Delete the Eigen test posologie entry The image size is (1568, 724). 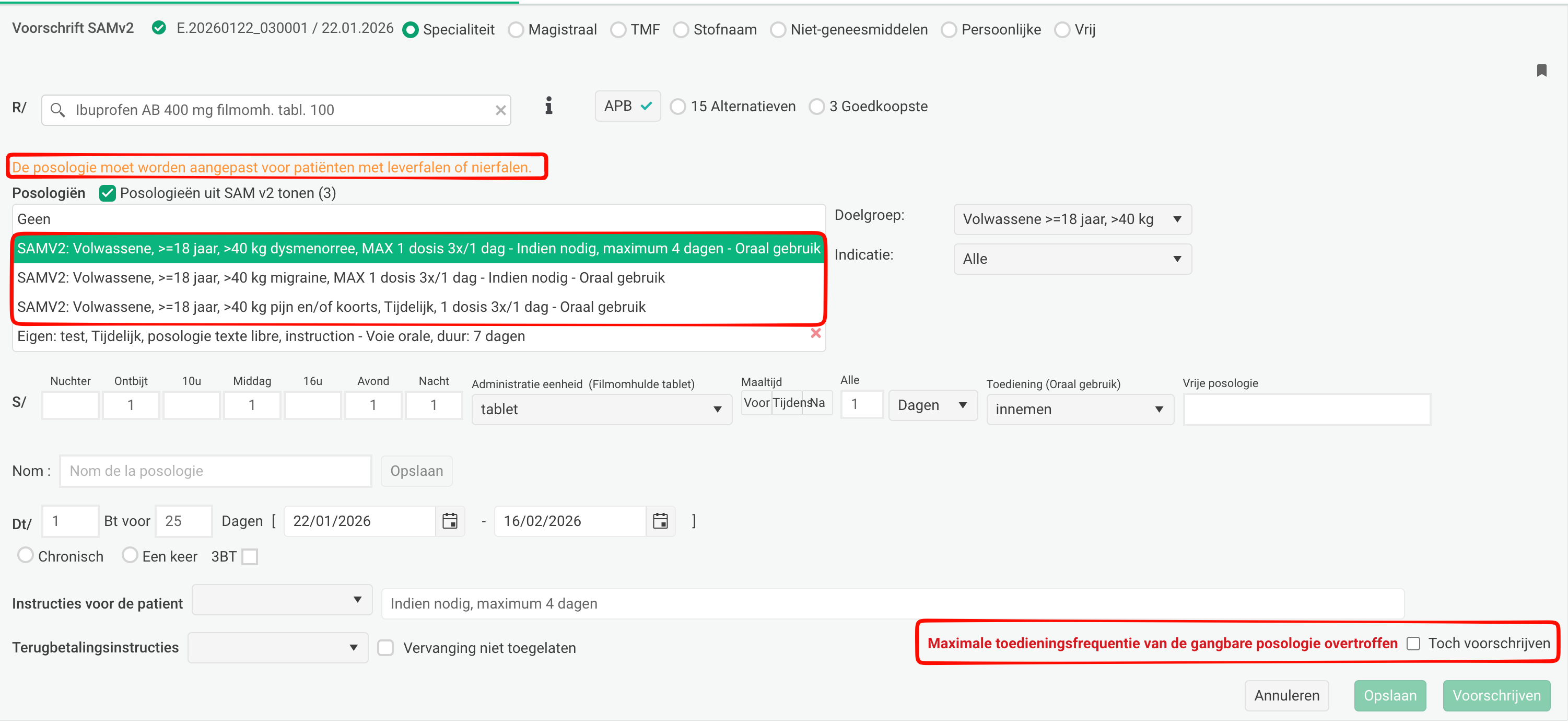coord(816,334)
